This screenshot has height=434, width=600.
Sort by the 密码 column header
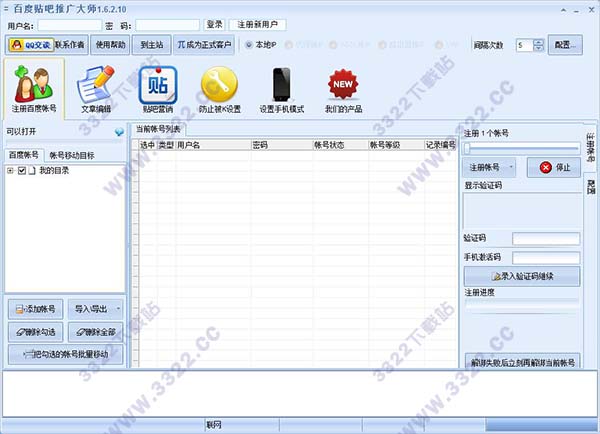[x=282, y=145]
